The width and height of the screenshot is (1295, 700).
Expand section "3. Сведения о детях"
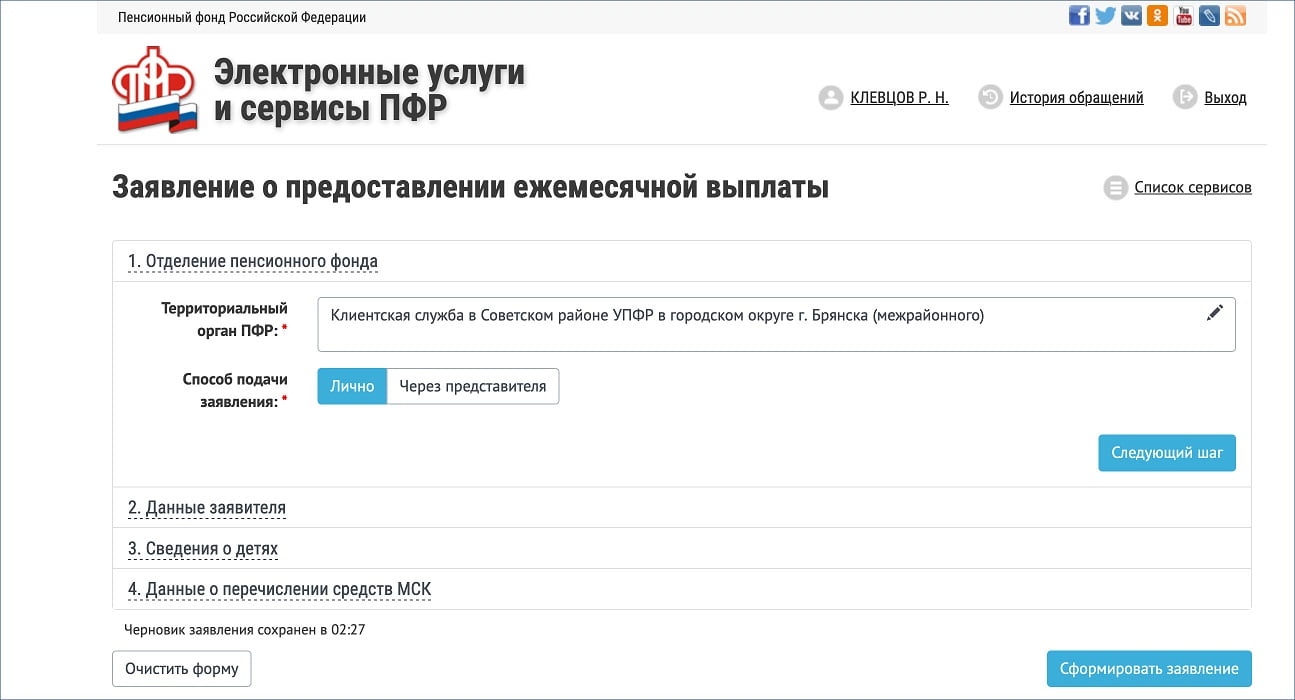point(202,549)
